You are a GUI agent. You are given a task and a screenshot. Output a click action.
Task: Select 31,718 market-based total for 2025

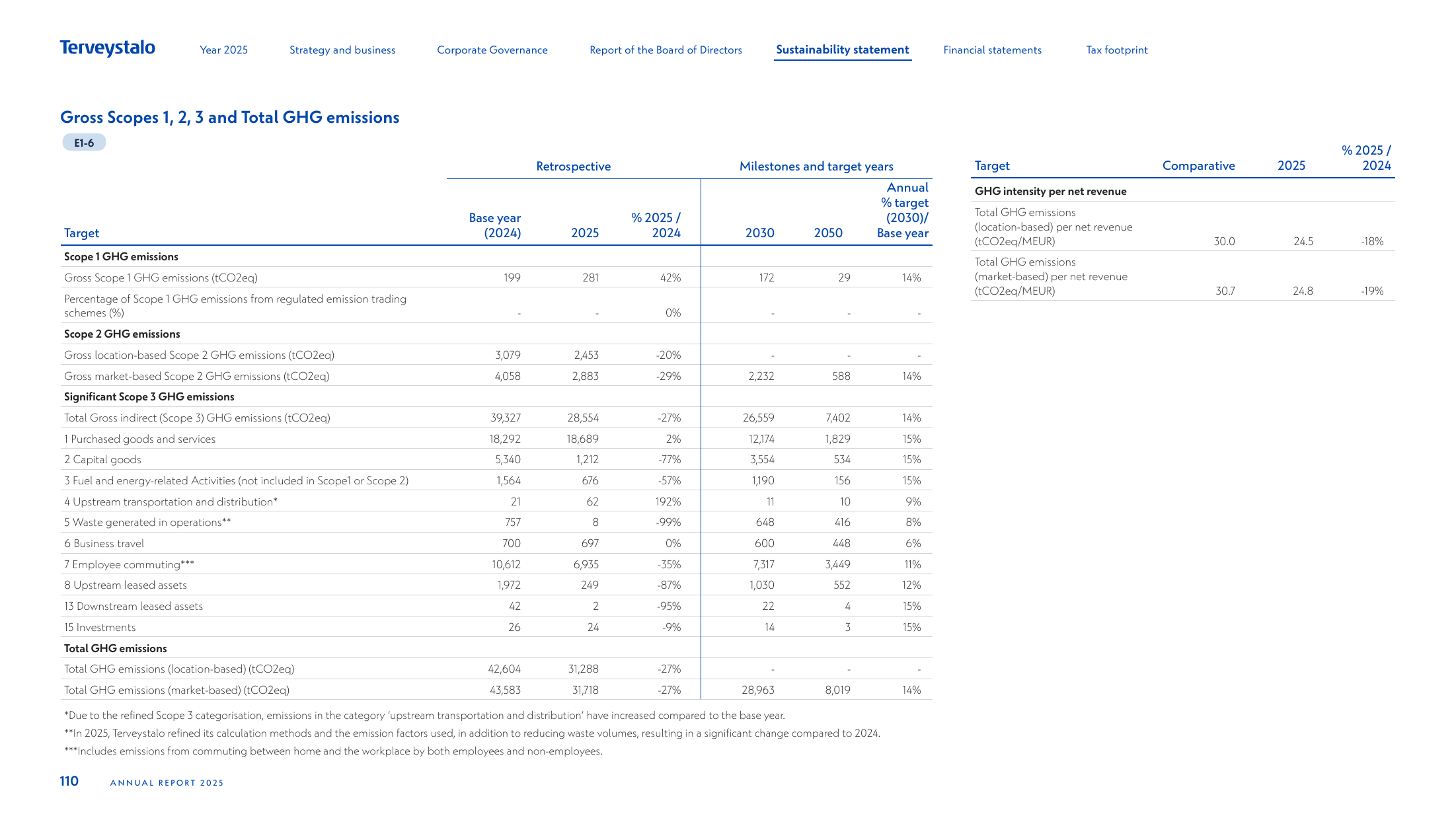(x=585, y=690)
